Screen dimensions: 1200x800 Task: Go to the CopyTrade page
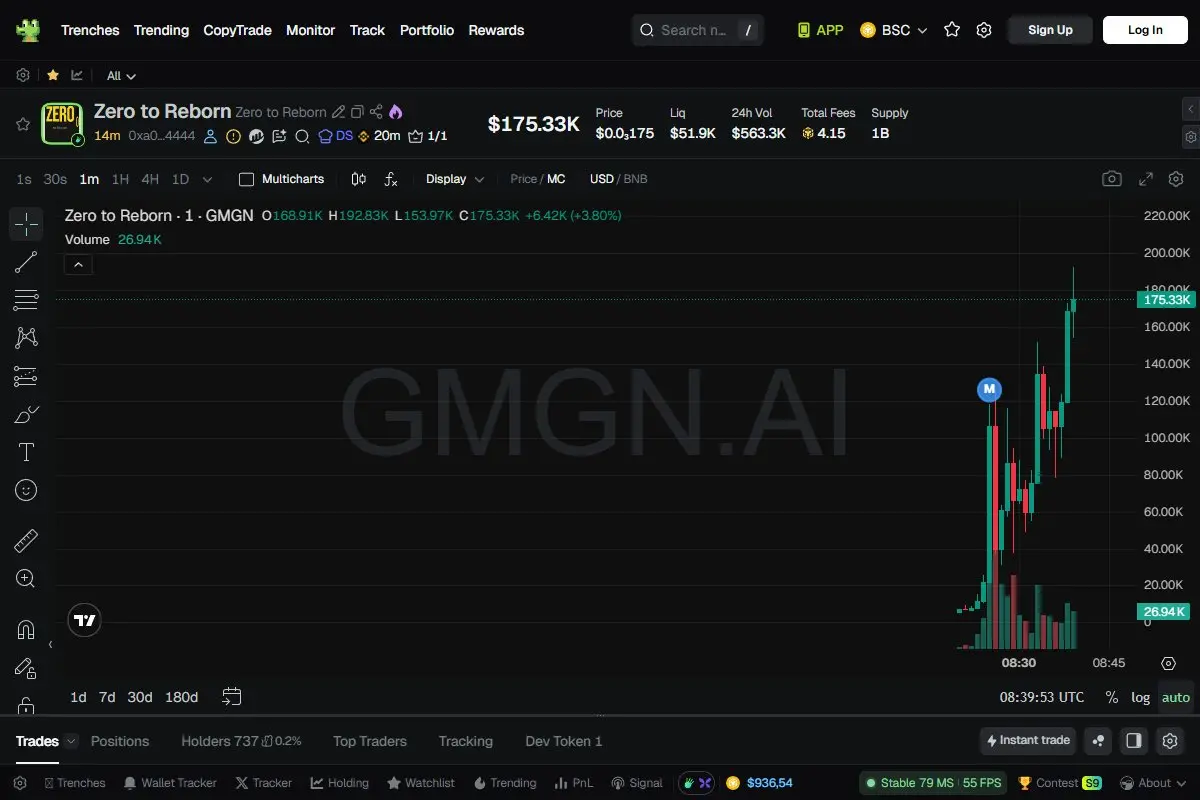(237, 30)
